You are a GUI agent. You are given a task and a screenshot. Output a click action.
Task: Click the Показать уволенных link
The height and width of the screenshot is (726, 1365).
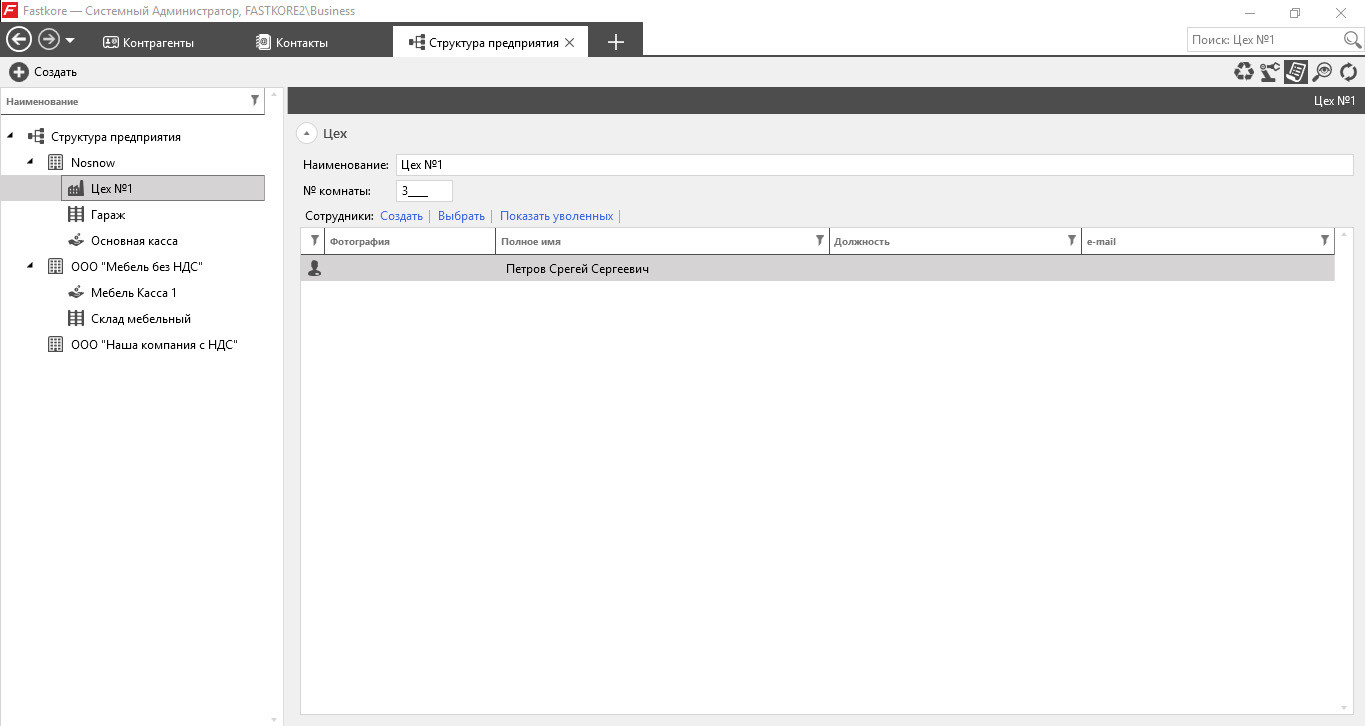click(x=556, y=216)
